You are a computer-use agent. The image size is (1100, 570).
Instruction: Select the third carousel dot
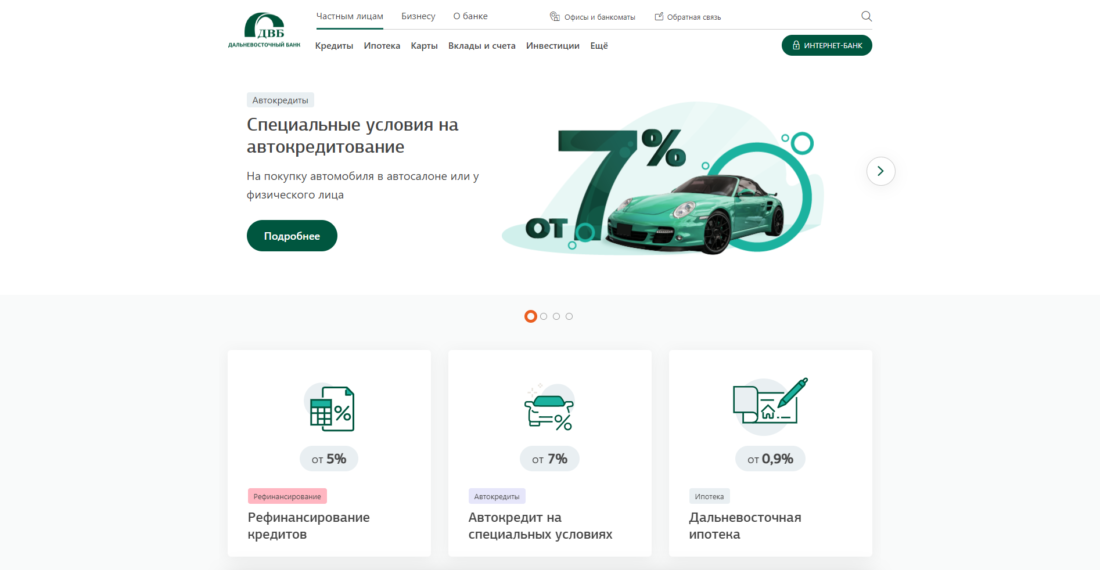556,316
